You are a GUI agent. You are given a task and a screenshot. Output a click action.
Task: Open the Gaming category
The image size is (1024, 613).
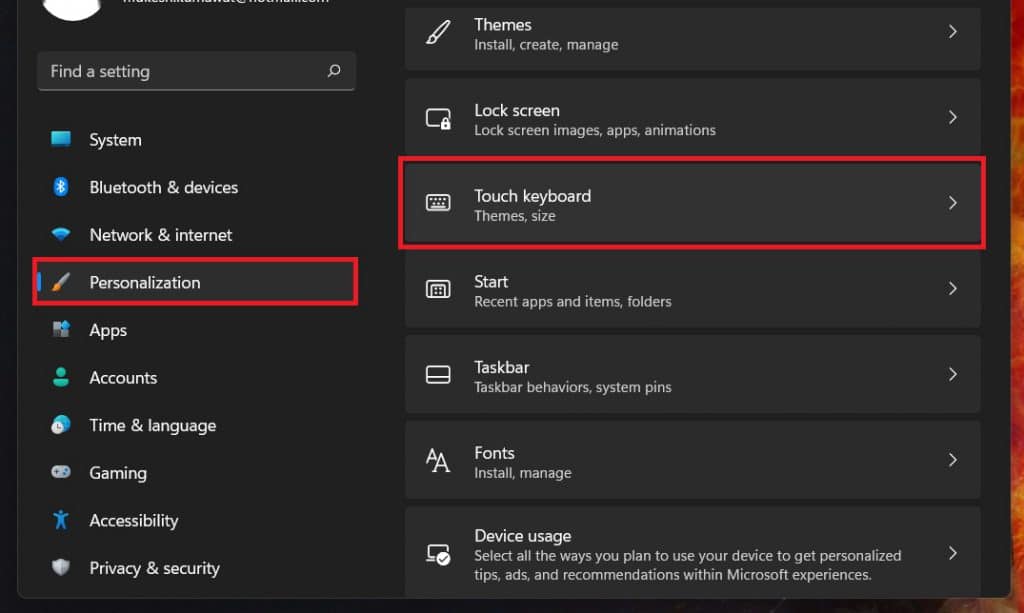click(x=195, y=473)
